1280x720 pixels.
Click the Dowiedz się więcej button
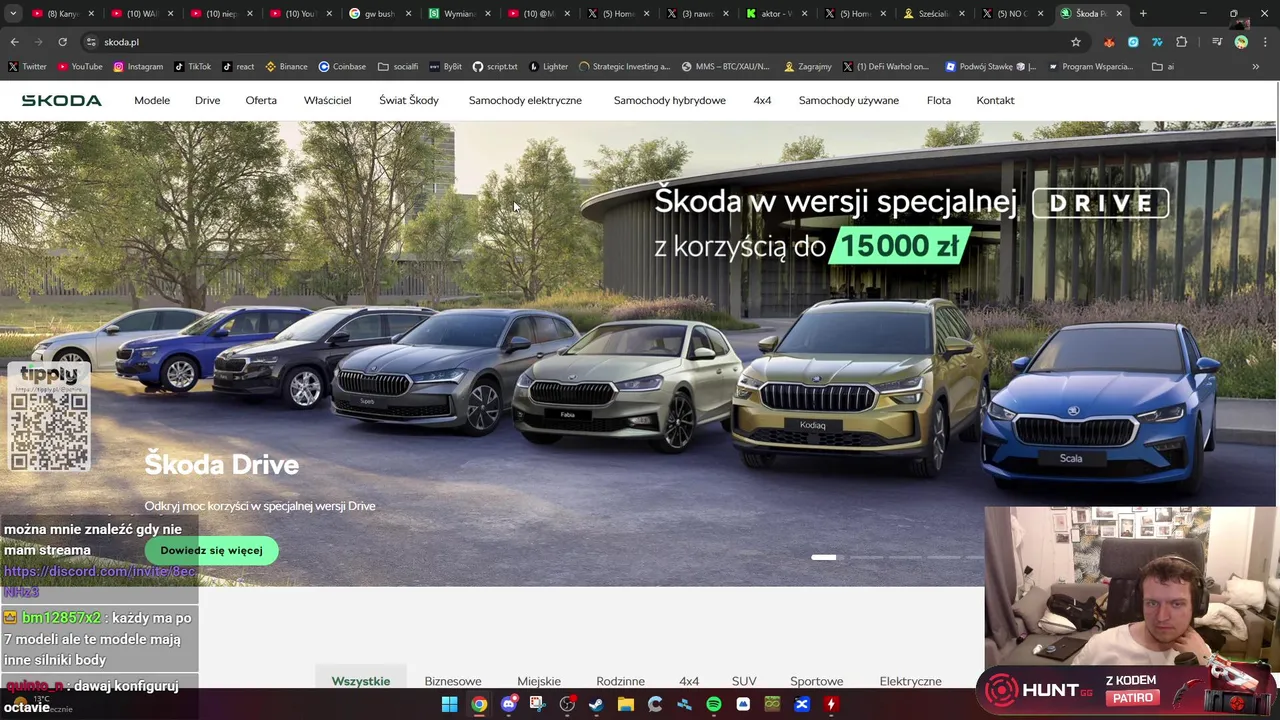pyautogui.click(x=211, y=550)
